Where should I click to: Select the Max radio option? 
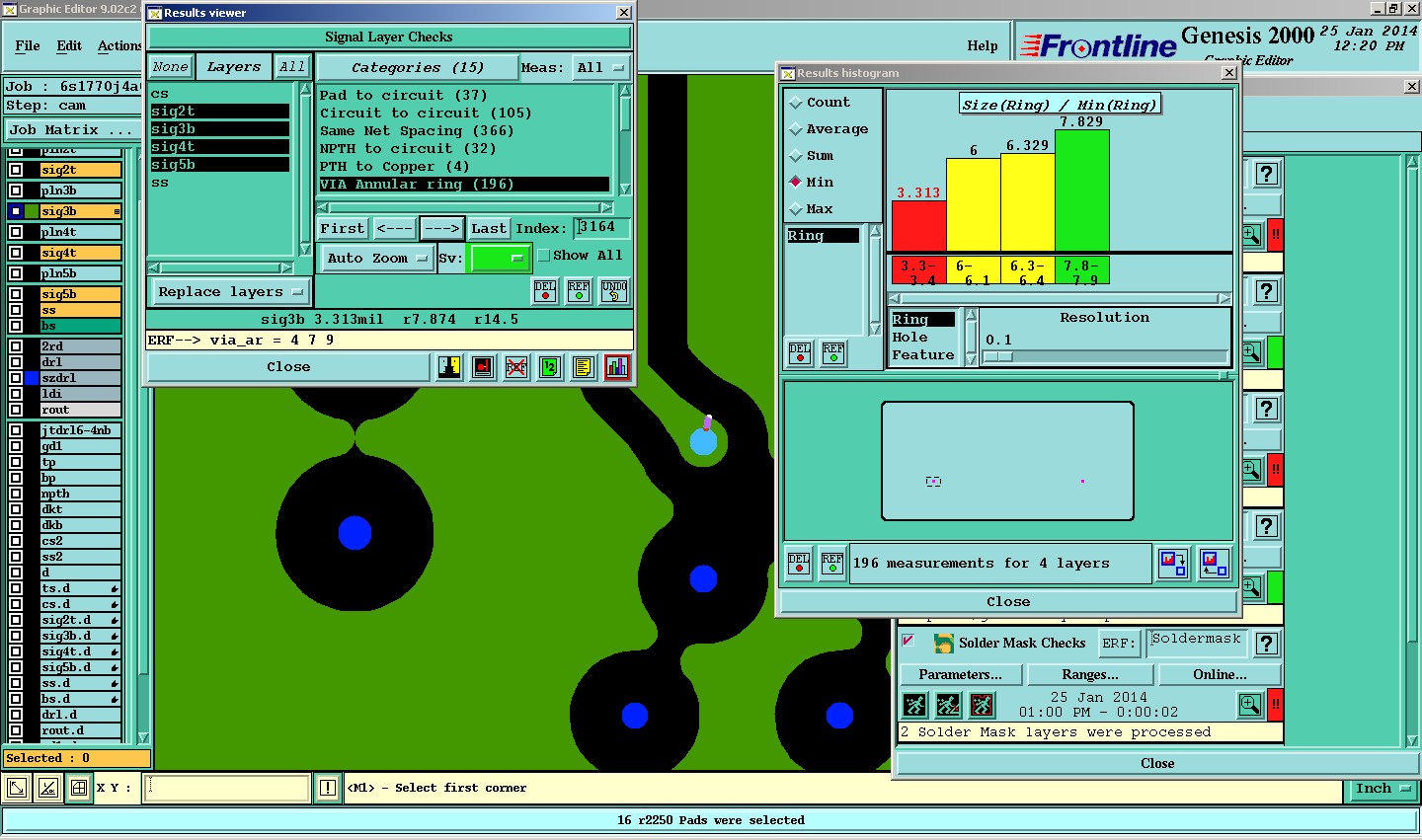click(x=796, y=209)
